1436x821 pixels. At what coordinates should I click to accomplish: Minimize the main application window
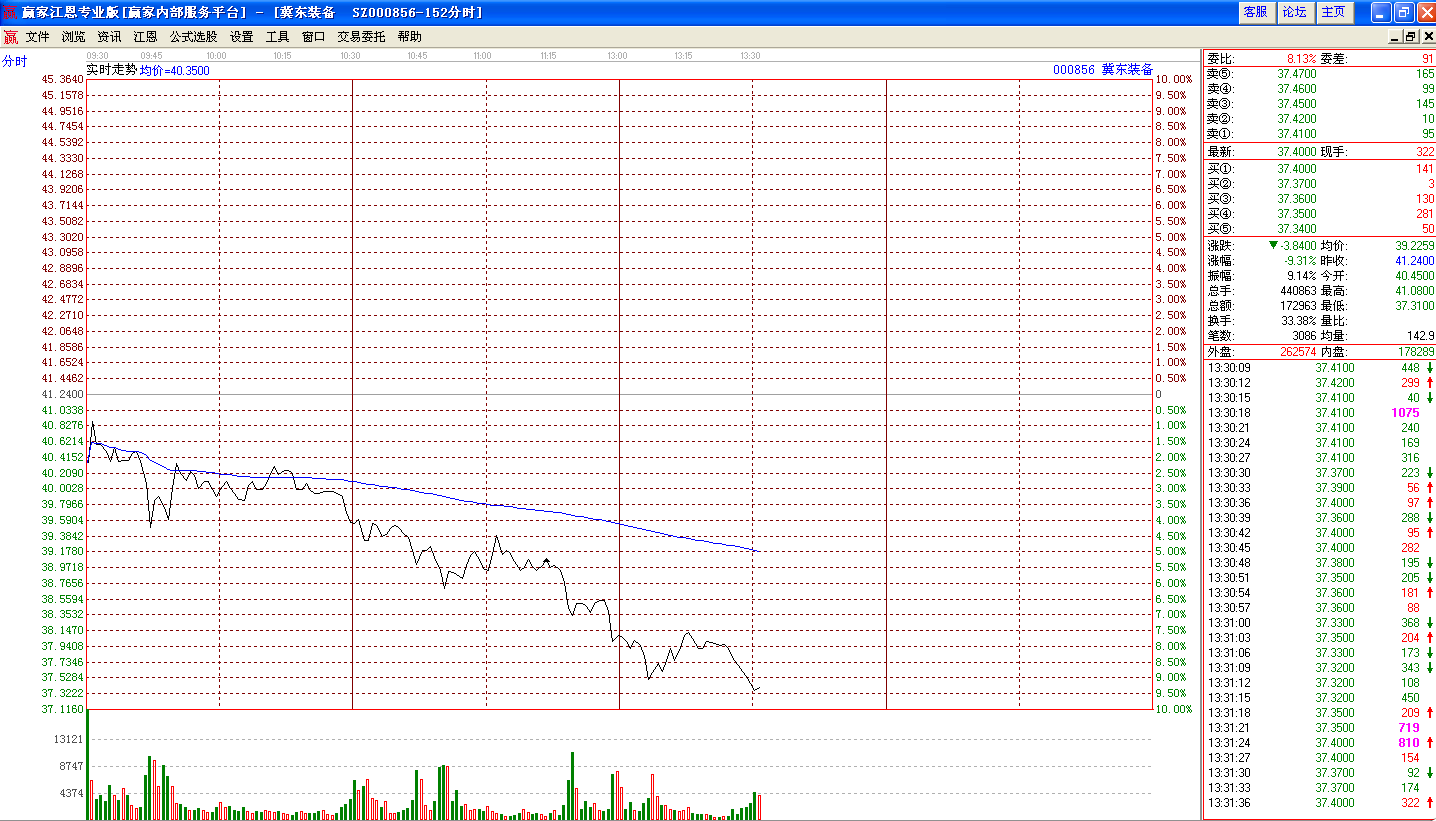point(1380,12)
